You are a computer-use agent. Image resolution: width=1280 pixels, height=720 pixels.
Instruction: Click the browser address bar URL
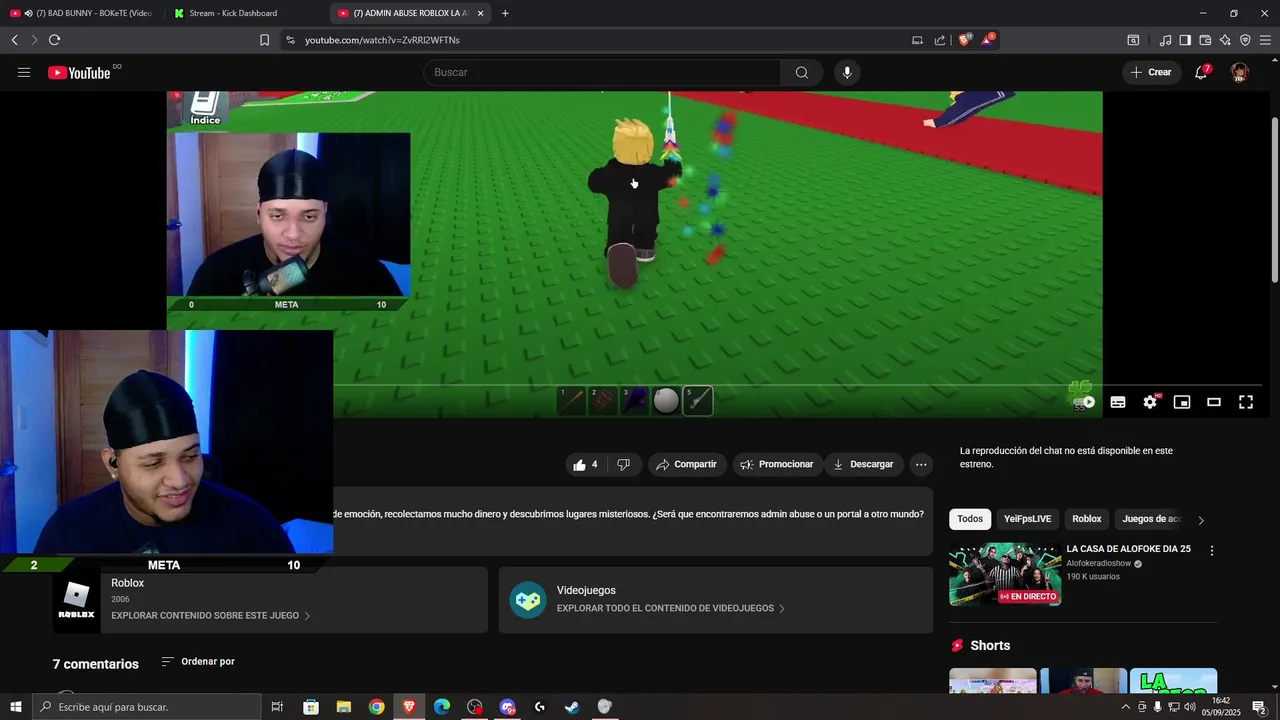click(x=382, y=40)
